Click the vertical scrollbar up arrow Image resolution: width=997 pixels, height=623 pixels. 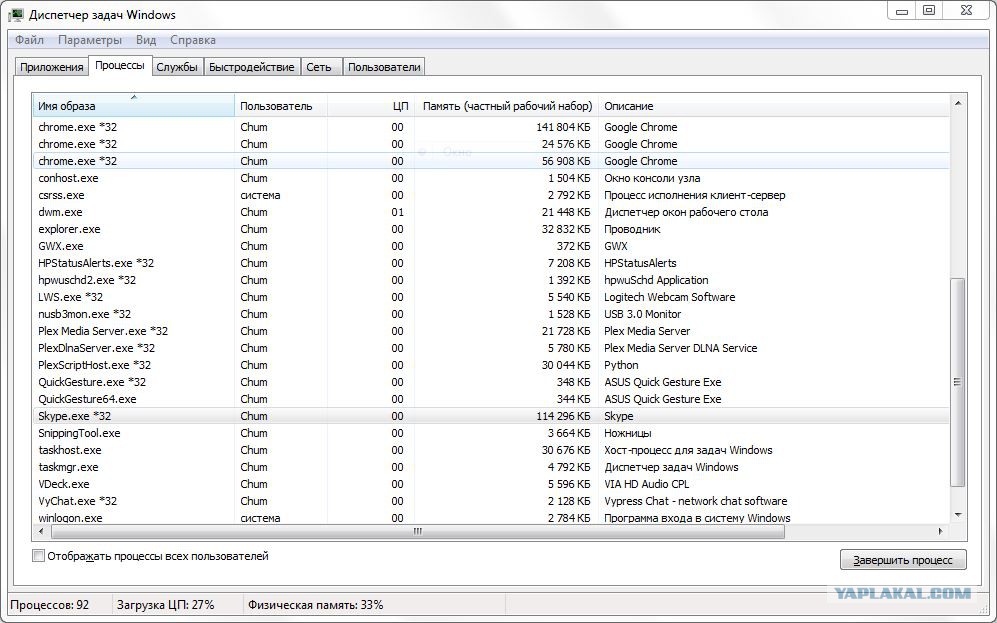(958, 102)
